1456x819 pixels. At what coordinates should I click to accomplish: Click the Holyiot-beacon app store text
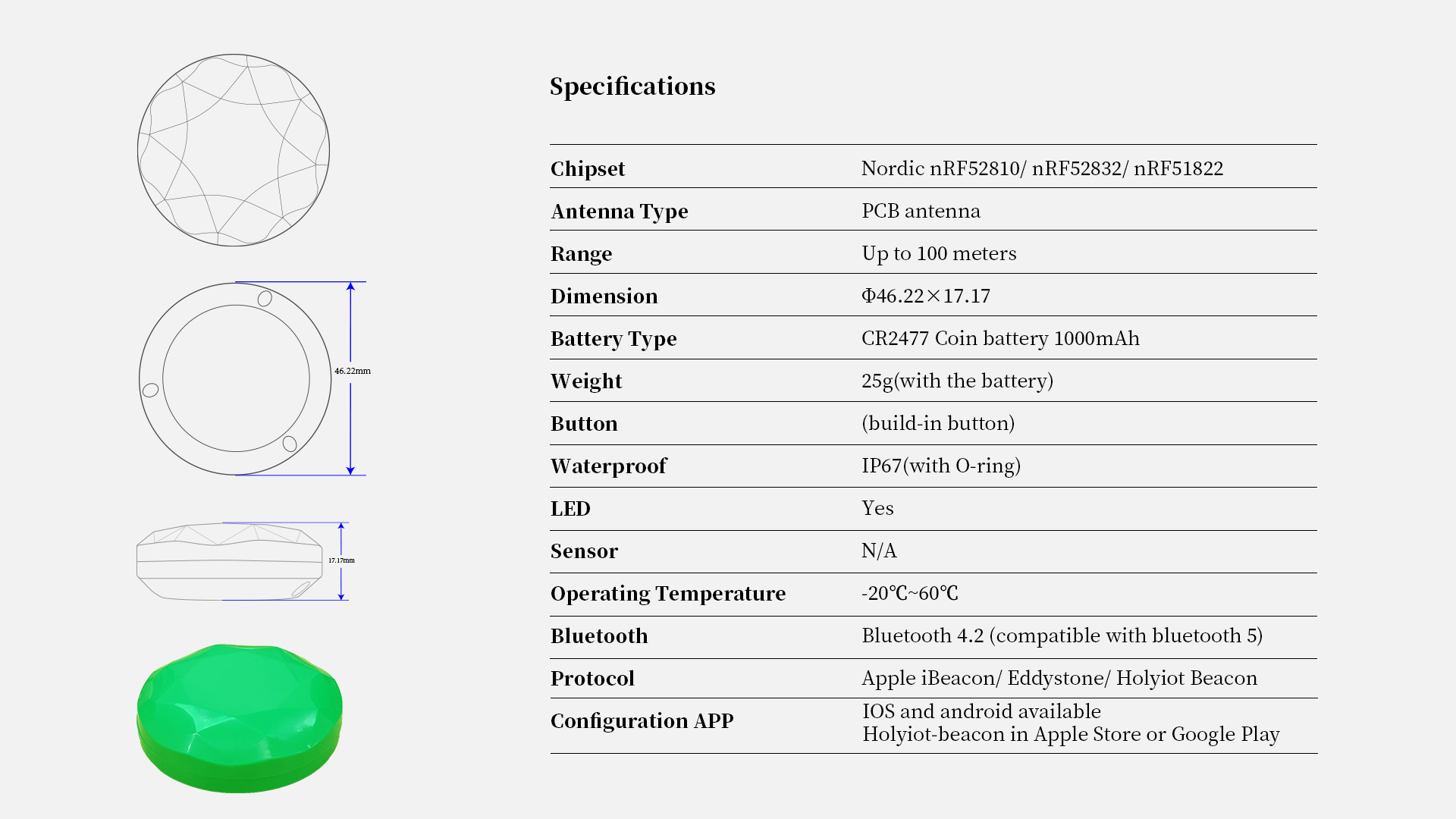1071,734
